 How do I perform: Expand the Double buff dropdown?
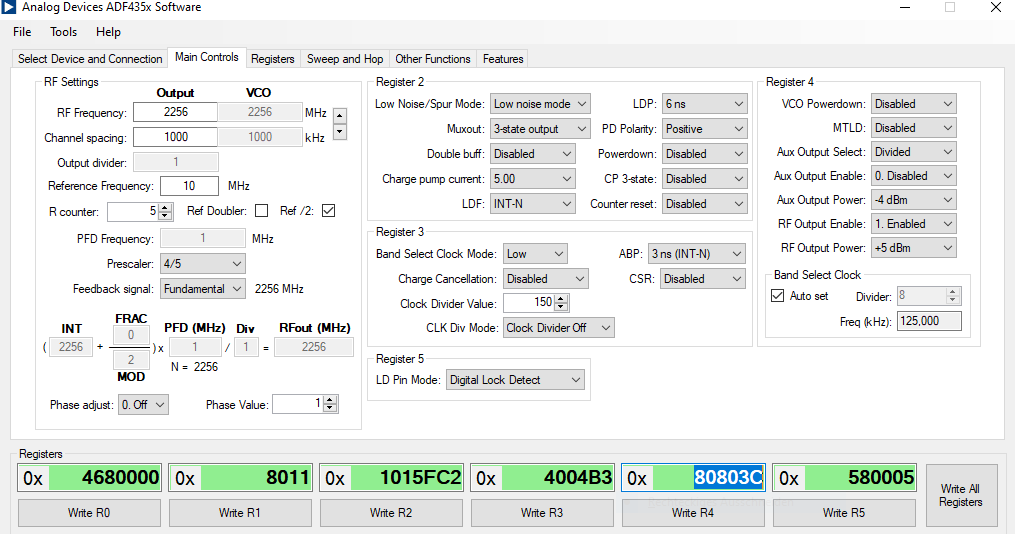tap(532, 154)
